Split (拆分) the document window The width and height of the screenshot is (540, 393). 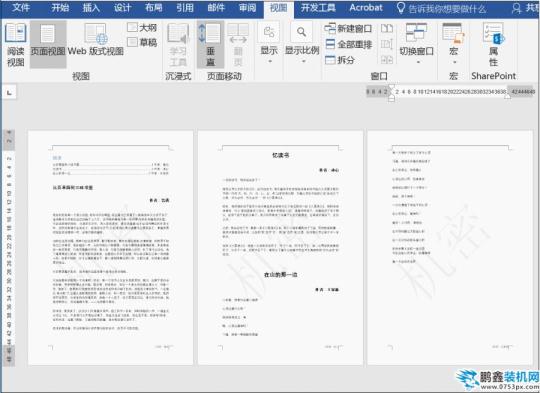click(x=340, y=60)
